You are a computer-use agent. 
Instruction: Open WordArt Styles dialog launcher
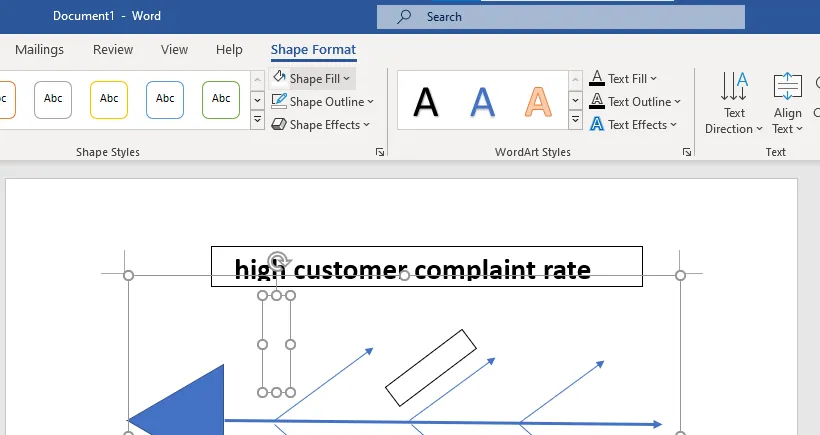687,152
